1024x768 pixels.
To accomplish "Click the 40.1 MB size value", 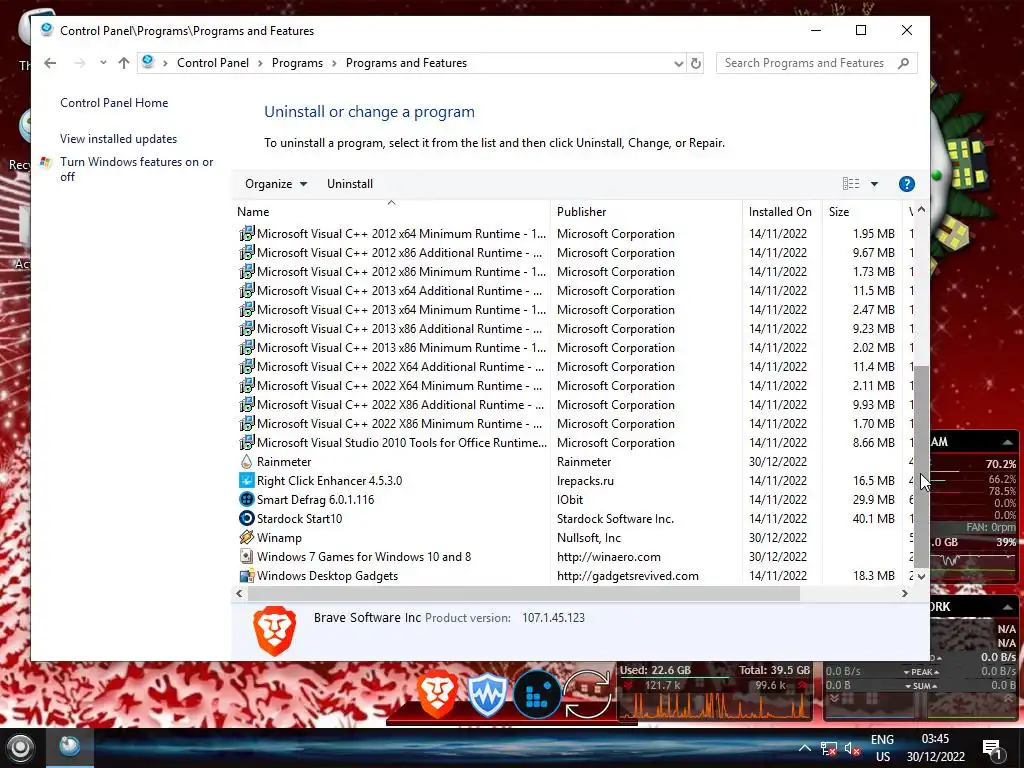I will (x=874, y=519).
